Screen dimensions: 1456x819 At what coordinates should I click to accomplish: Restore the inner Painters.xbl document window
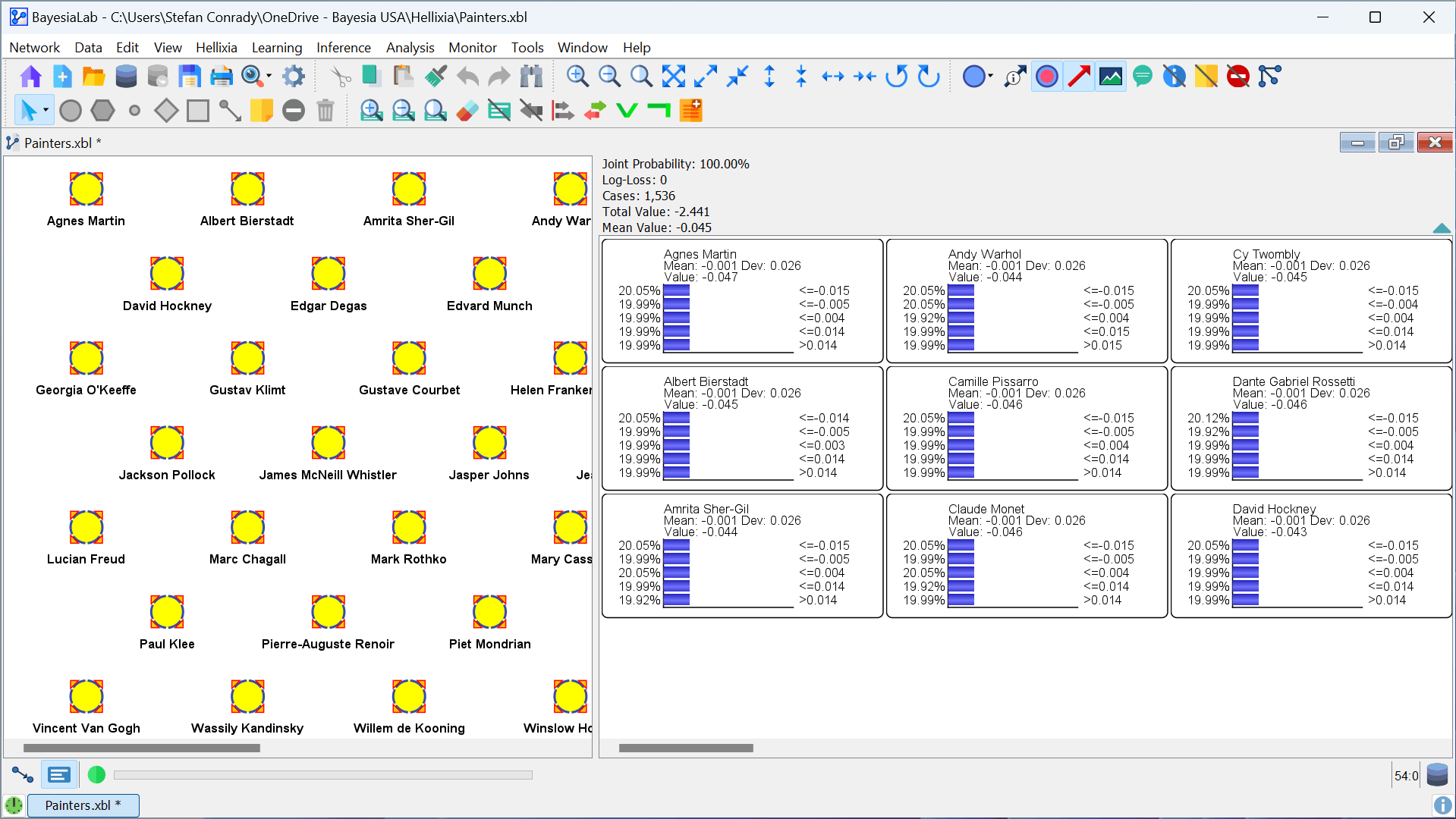click(1396, 143)
